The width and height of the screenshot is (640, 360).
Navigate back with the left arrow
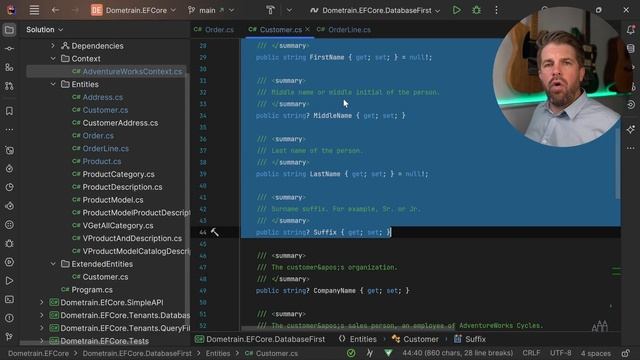point(55,10)
